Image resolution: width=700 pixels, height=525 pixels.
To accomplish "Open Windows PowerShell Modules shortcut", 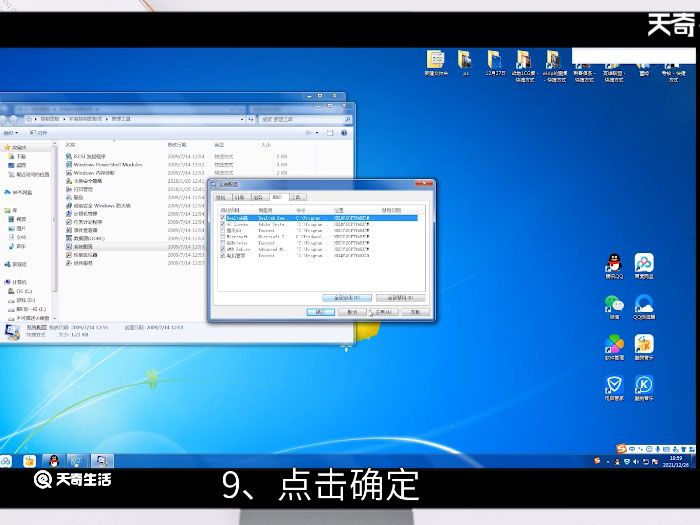I will [x=104, y=164].
